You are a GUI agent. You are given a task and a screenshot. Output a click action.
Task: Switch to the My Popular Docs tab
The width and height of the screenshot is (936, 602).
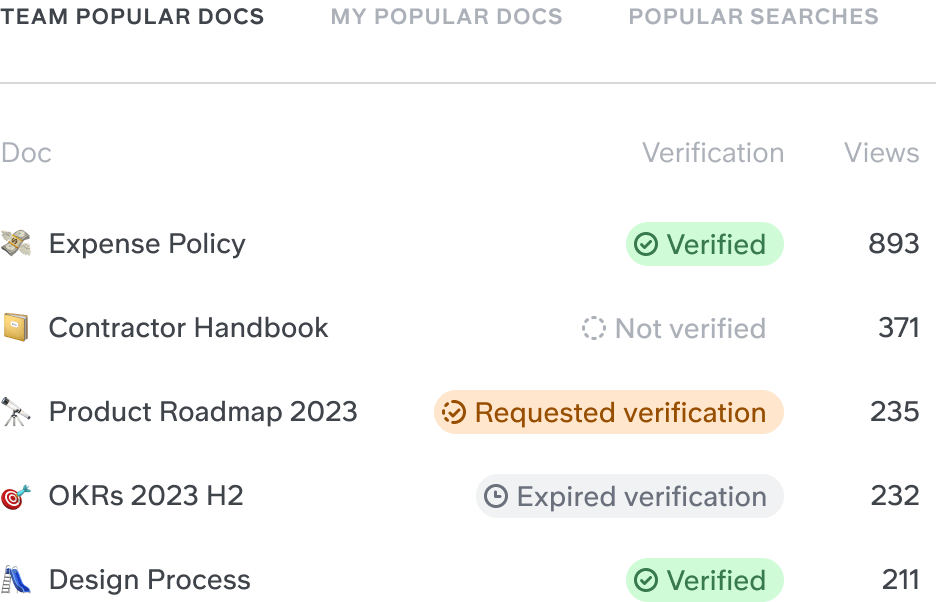[446, 16]
